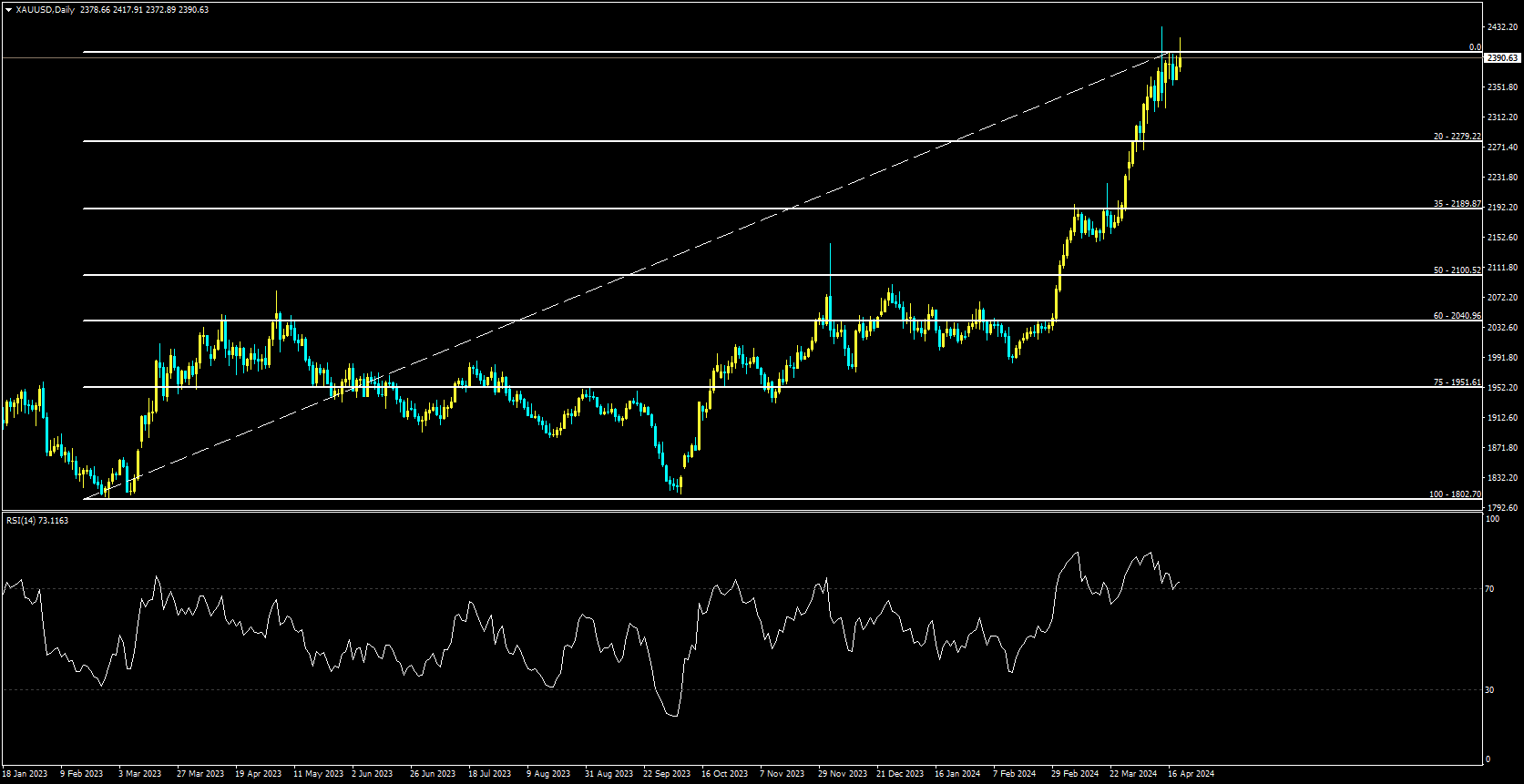Click price axis value 2111.80
Image resolution: width=1524 pixels, height=784 pixels.
coord(1502,268)
